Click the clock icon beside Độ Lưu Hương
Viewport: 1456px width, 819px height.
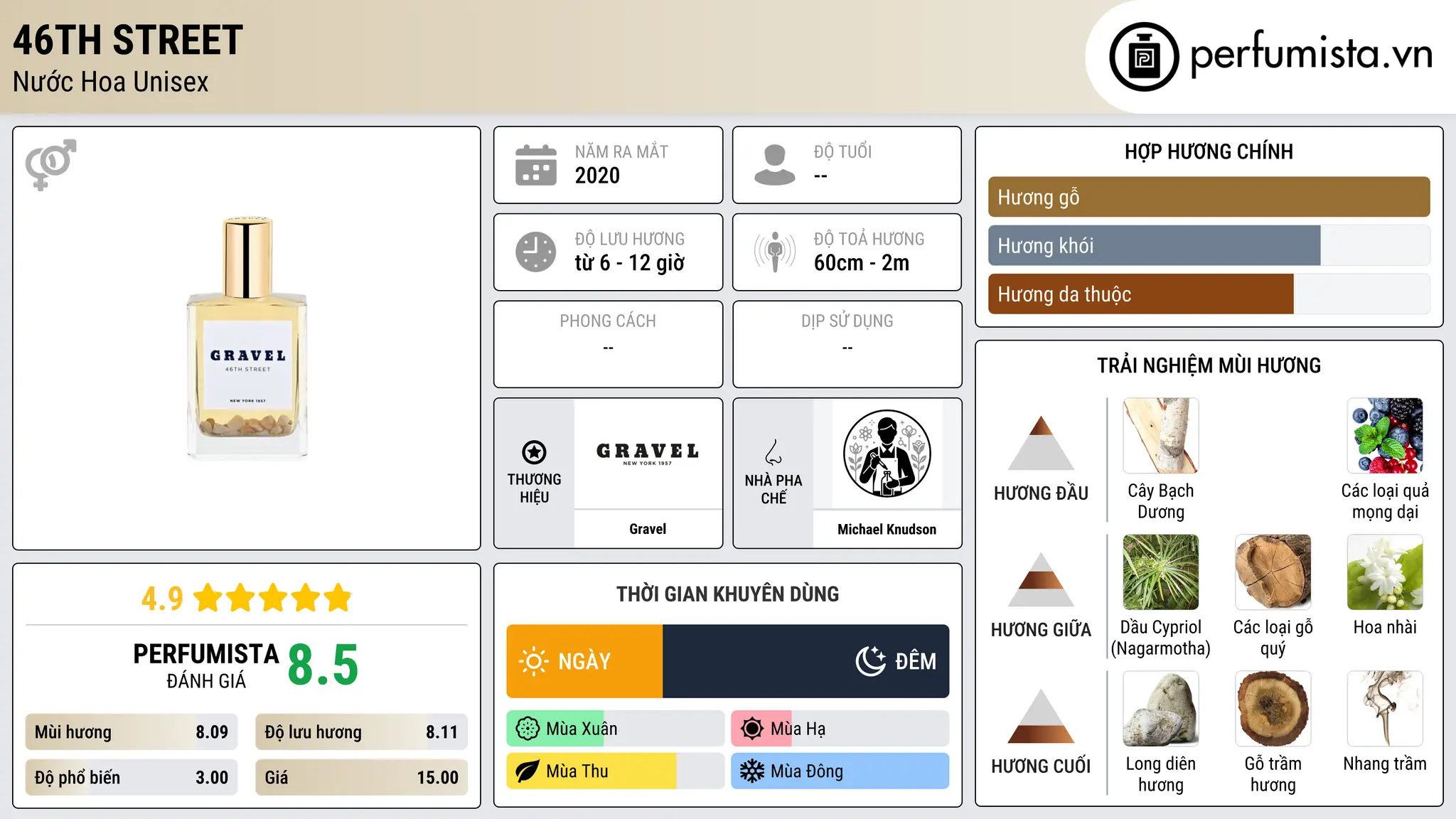[x=536, y=252]
